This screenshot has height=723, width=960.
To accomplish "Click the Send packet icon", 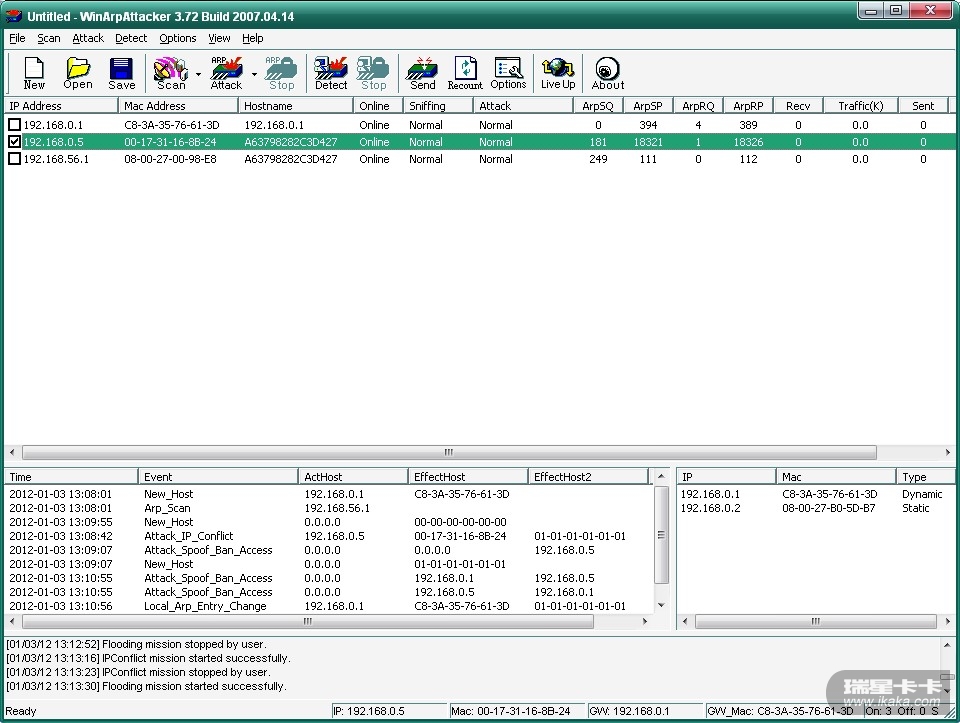I will pos(422,72).
